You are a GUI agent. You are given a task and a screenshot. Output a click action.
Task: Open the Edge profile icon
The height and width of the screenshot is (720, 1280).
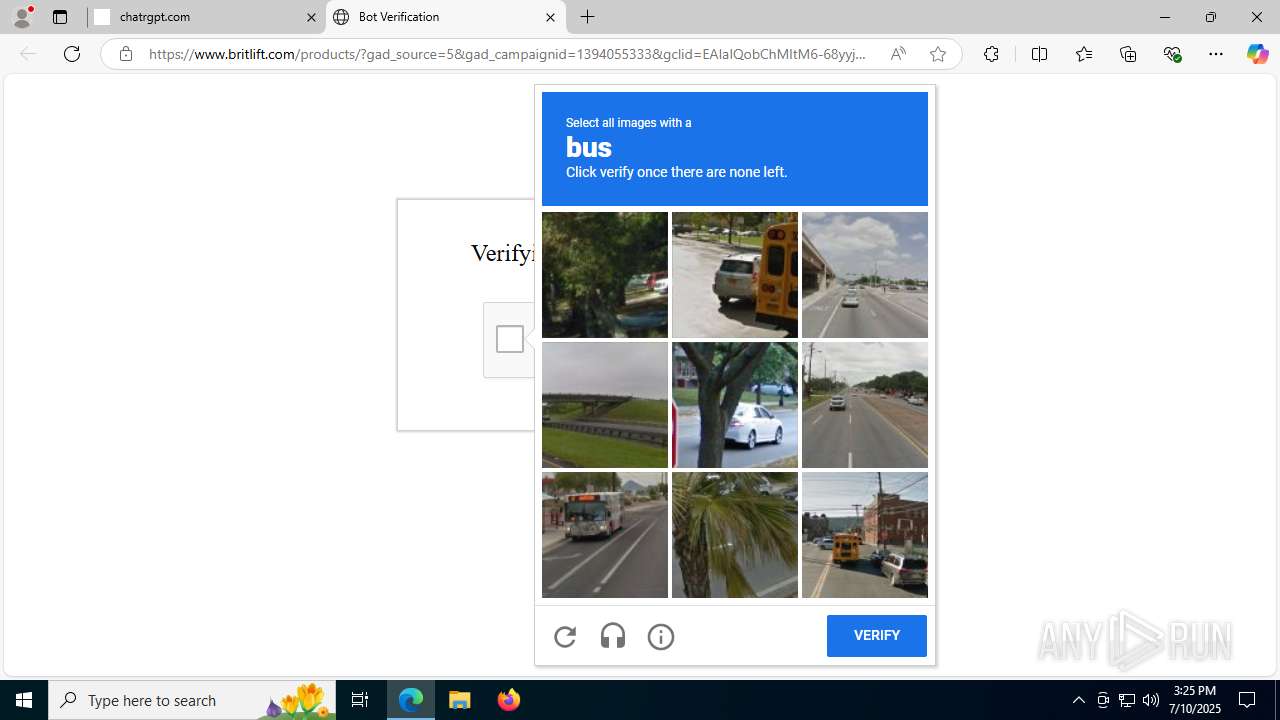click(22, 17)
